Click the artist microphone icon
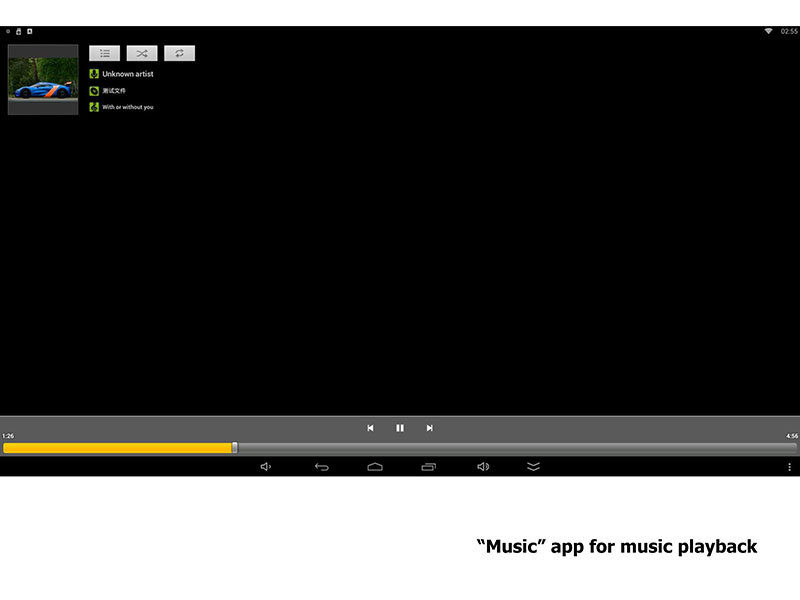 tap(94, 74)
